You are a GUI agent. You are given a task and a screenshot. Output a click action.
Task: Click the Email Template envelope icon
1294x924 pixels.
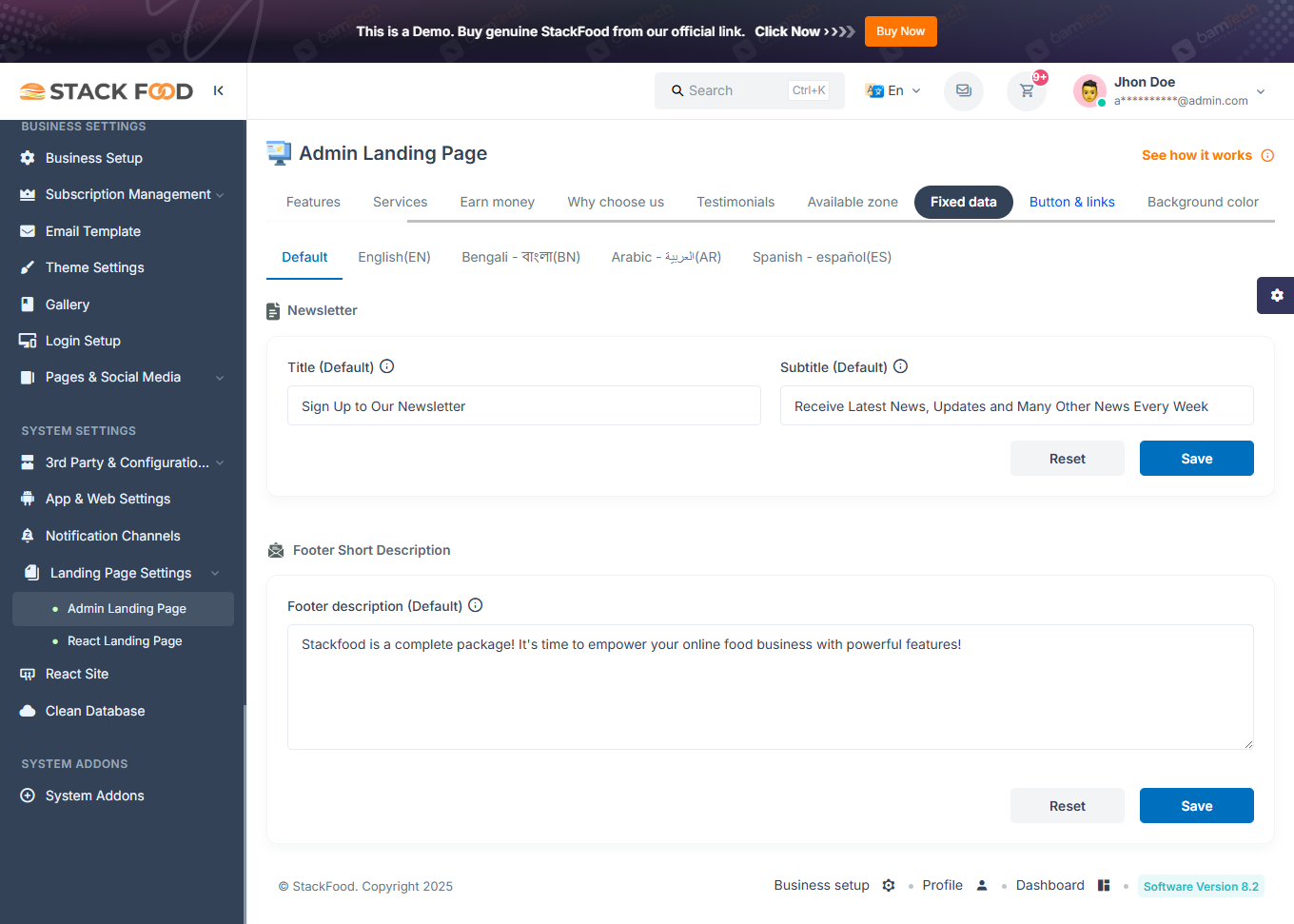coord(28,231)
